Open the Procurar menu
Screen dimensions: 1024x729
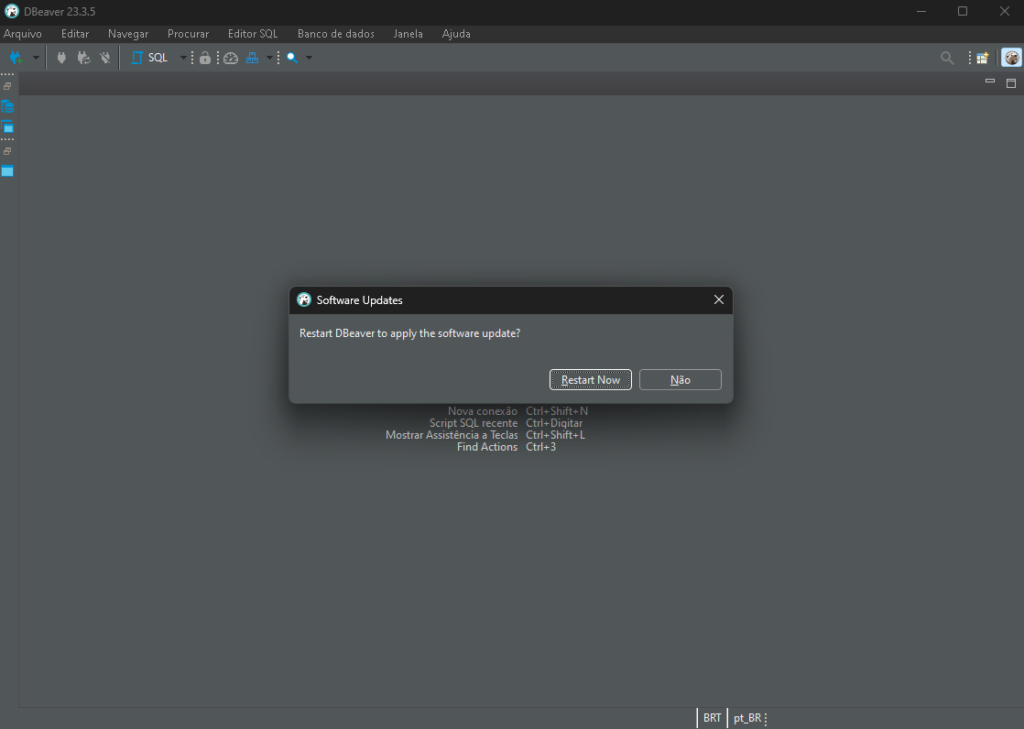(188, 34)
